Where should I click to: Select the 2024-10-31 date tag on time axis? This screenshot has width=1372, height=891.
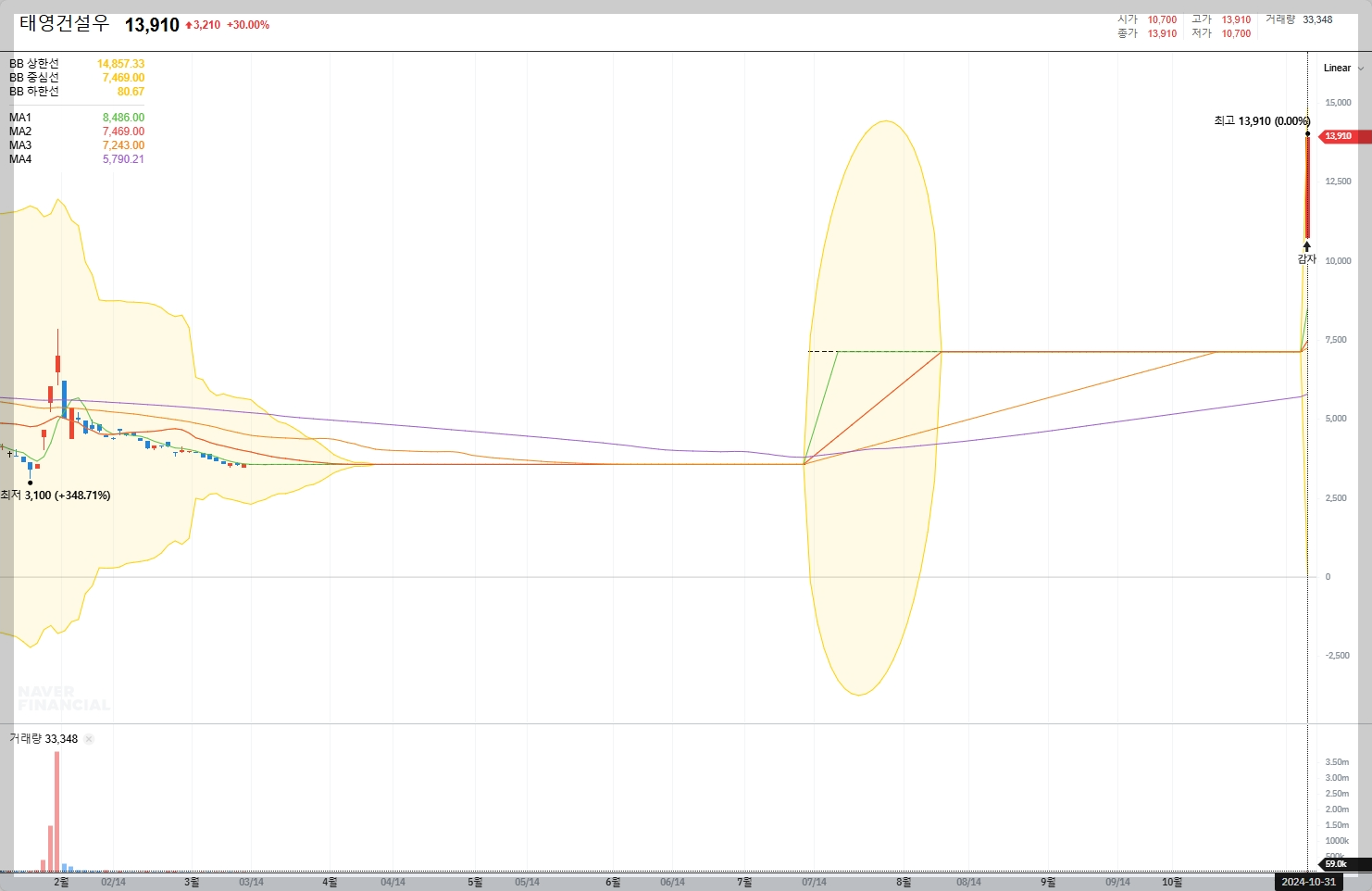point(1308,882)
